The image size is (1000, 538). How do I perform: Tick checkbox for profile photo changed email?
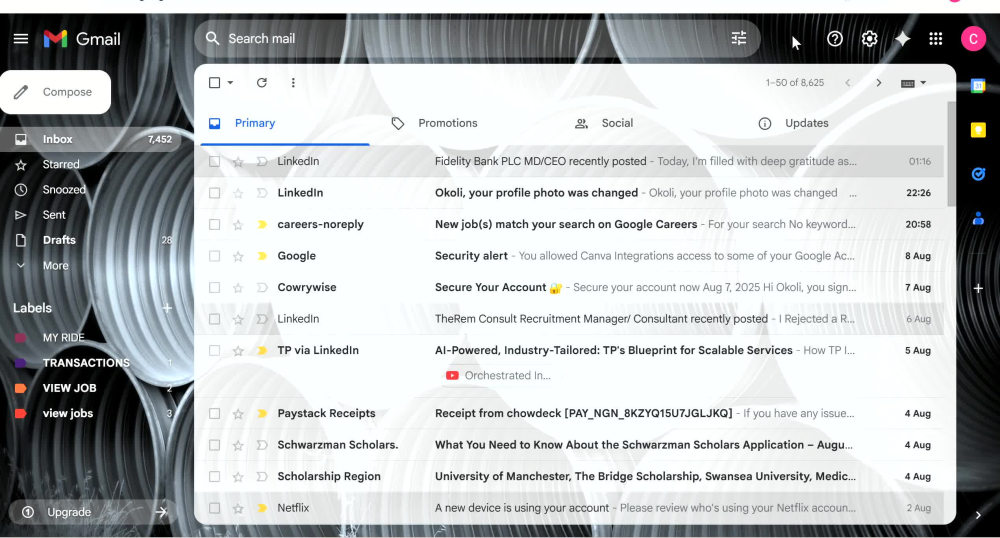pos(214,193)
